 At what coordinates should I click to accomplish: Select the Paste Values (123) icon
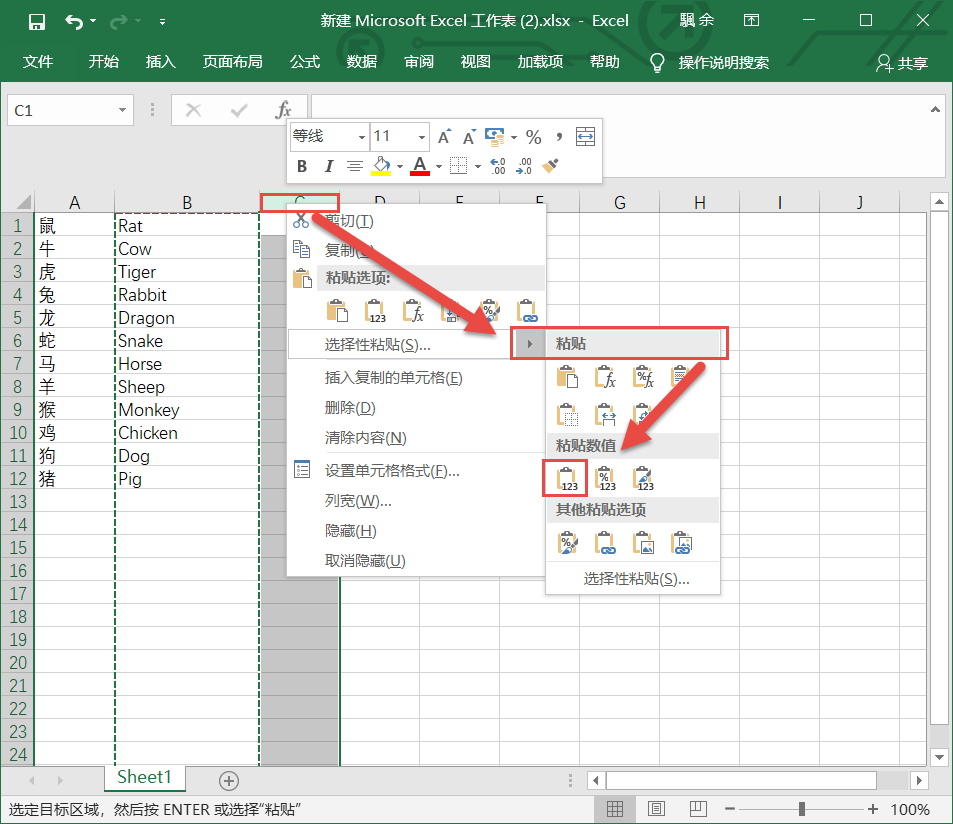(567, 477)
